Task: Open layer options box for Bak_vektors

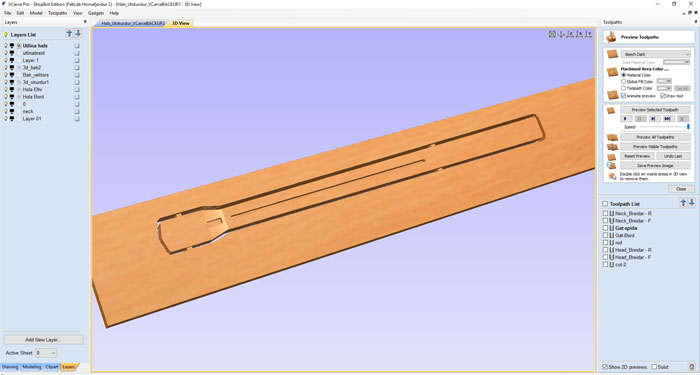Action: [x=77, y=75]
